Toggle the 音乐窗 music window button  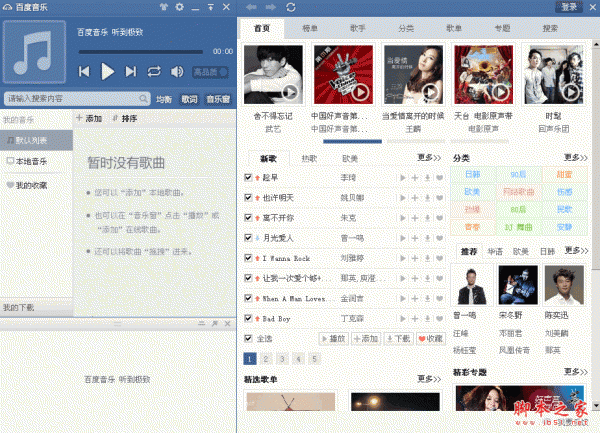(218, 99)
